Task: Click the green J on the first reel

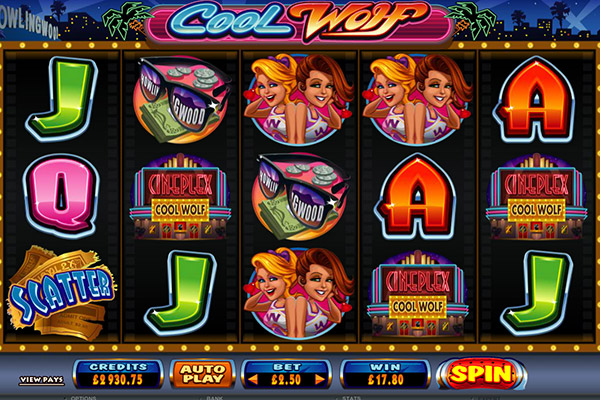Action: pos(62,99)
